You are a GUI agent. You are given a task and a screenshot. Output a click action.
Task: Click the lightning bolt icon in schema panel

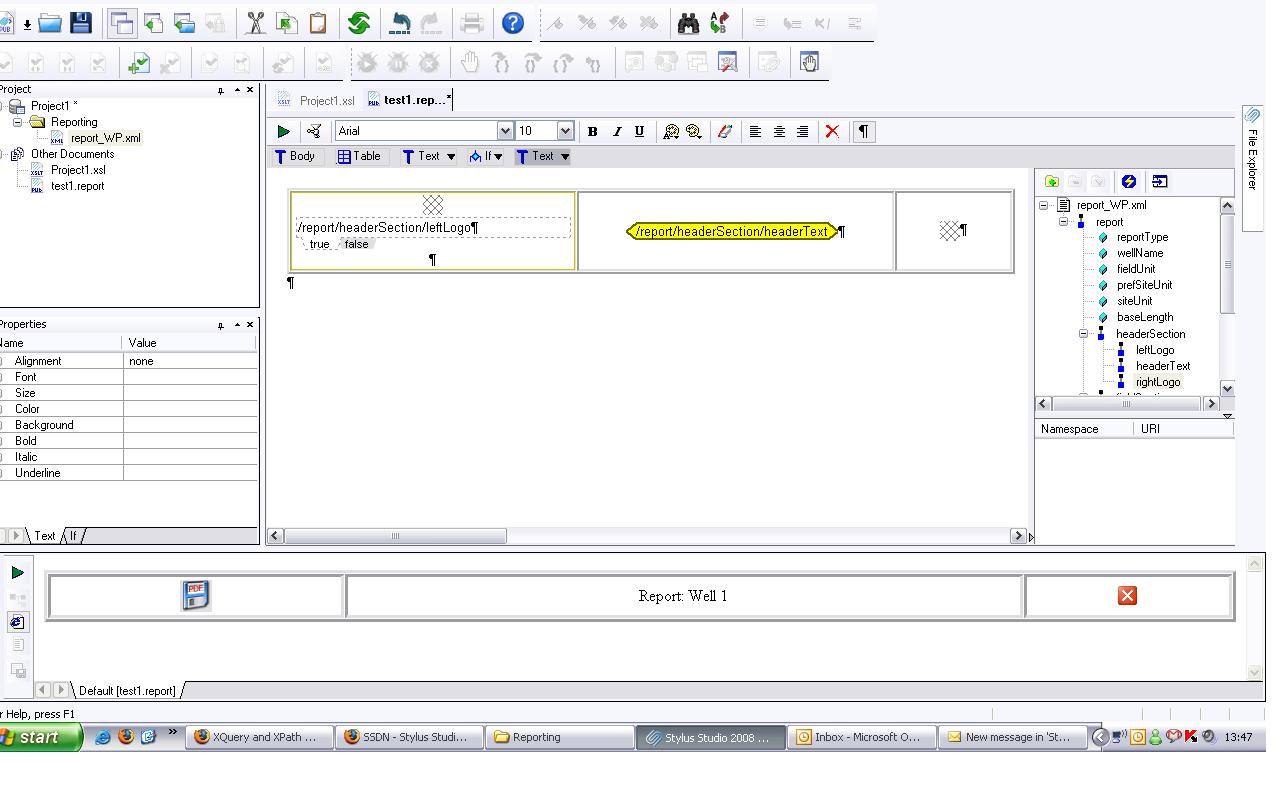(x=1129, y=182)
